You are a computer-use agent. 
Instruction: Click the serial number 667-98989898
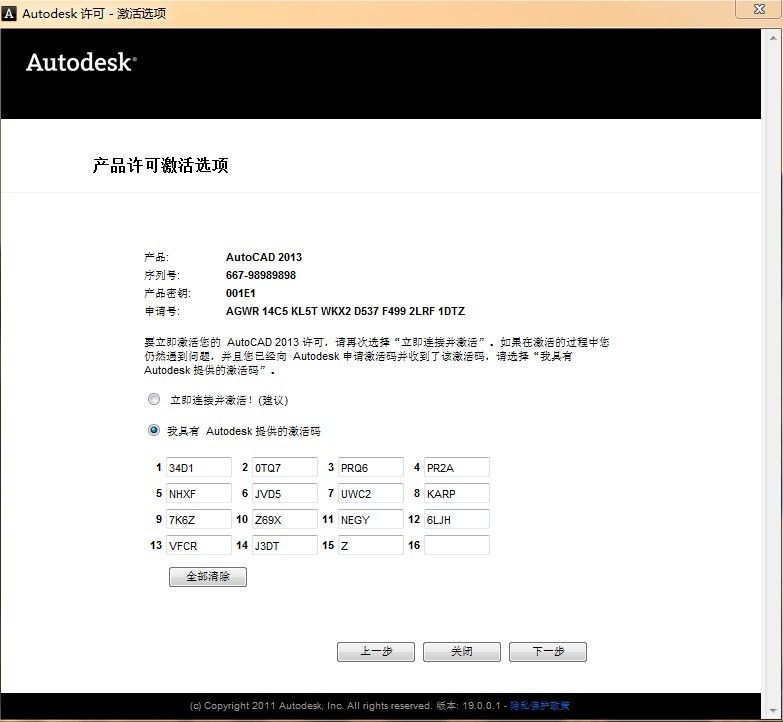tap(261, 275)
